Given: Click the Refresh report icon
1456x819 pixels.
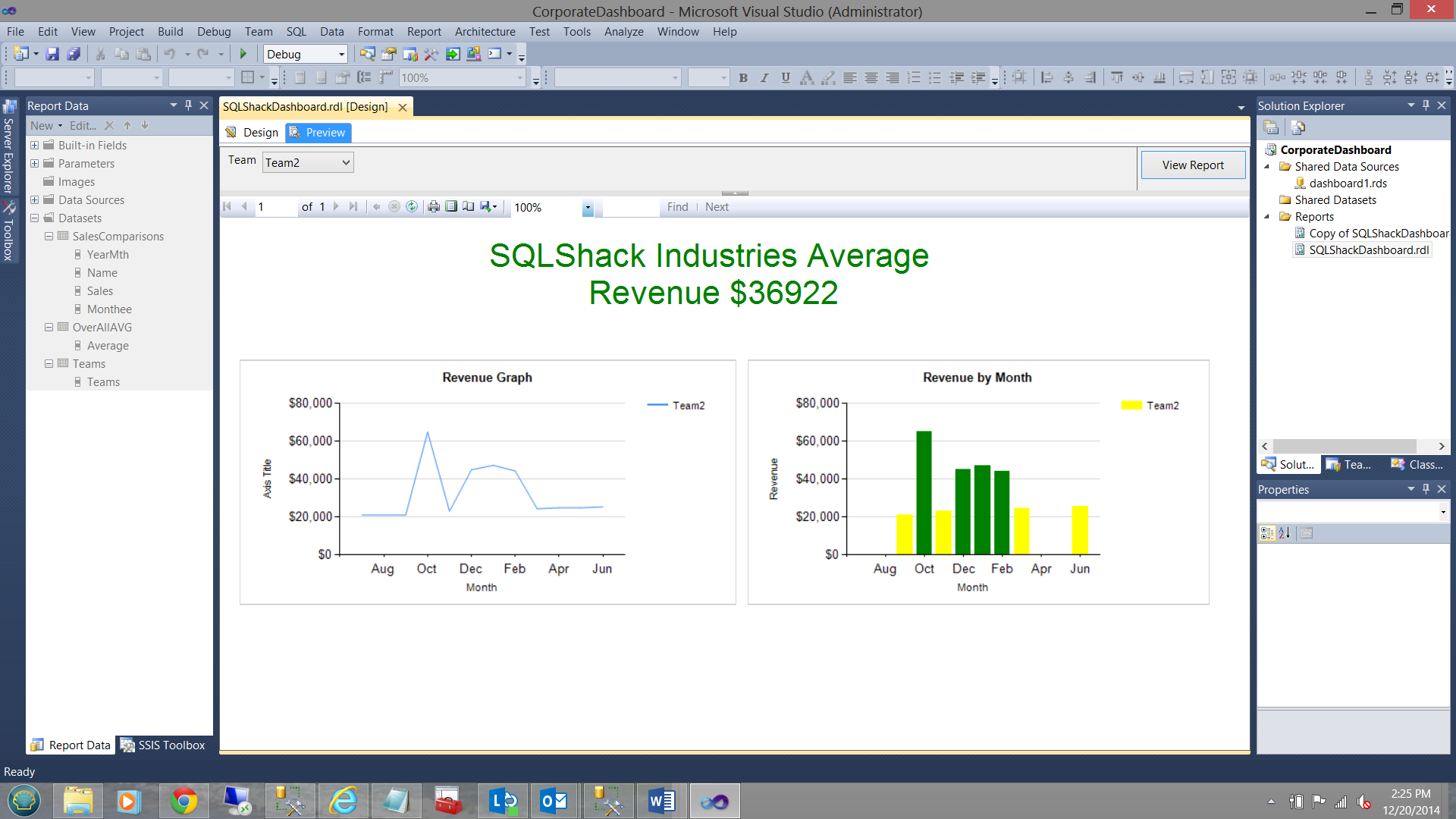Looking at the screenshot, I should (412, 206).
